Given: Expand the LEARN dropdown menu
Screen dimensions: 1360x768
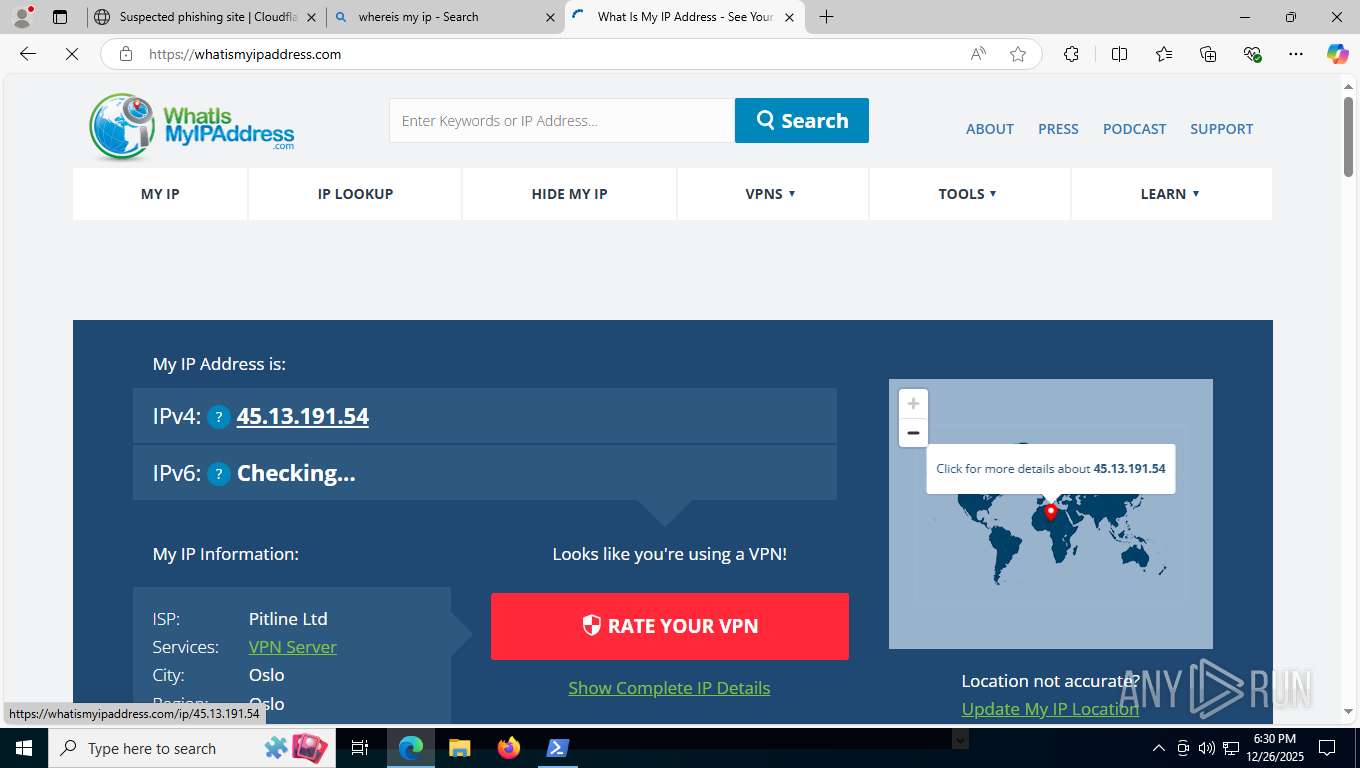Looking at the screenshot, I should 1171,194.
